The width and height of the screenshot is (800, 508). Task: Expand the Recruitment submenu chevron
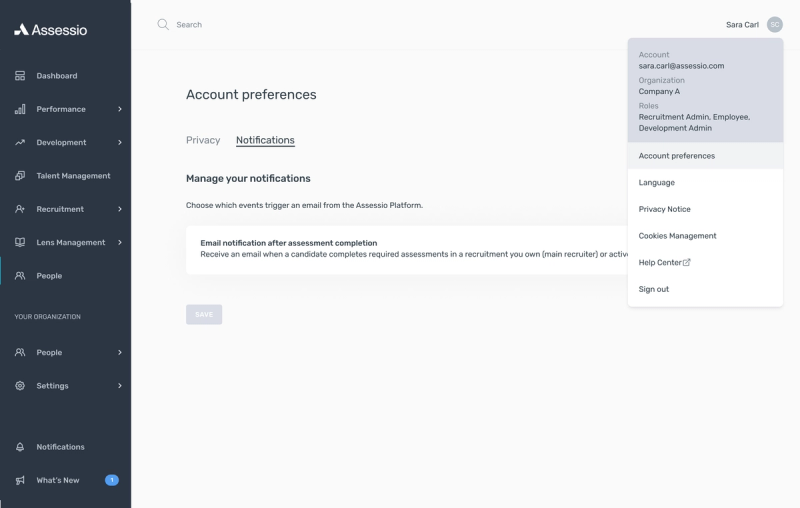coord(120,209)
